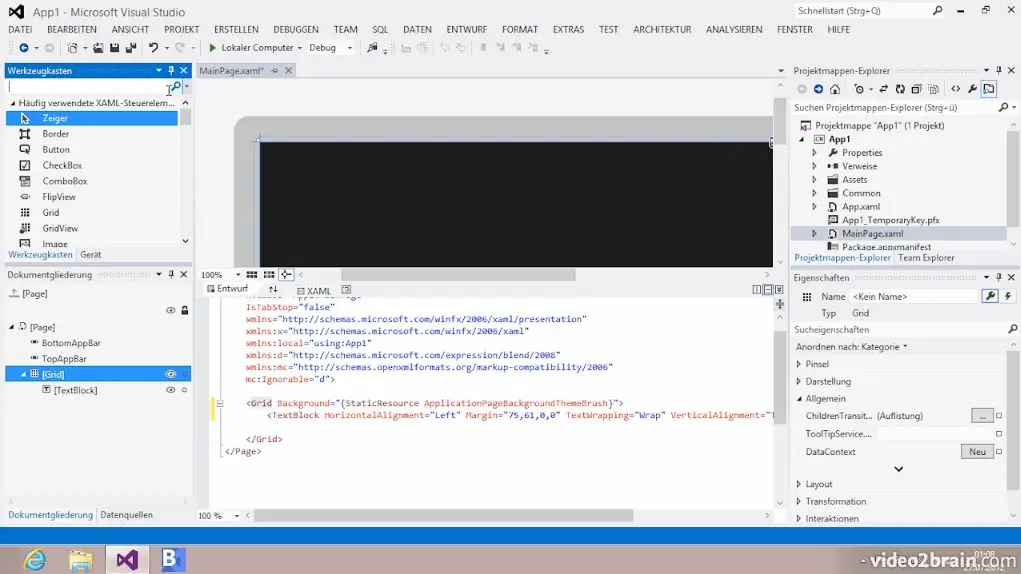Open the ENTWURF menu

(466, 29)
